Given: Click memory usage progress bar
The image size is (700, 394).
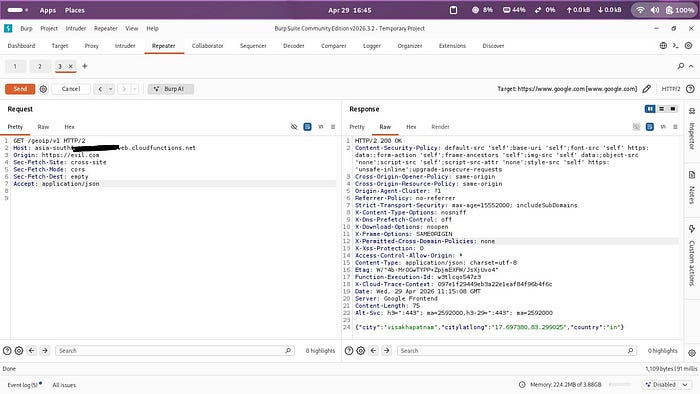Looking at the screenshot, I should [620, 385].
